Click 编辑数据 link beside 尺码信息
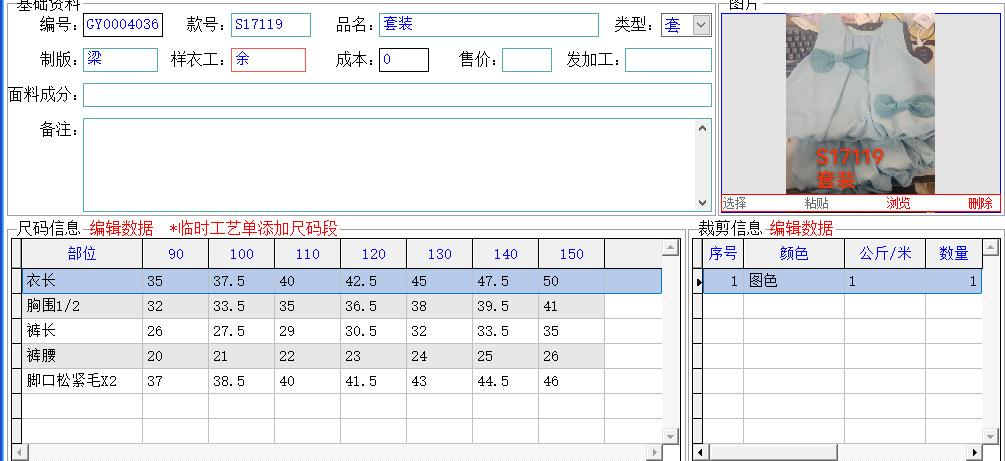The image size is (1005, 461). click(121, 228)
